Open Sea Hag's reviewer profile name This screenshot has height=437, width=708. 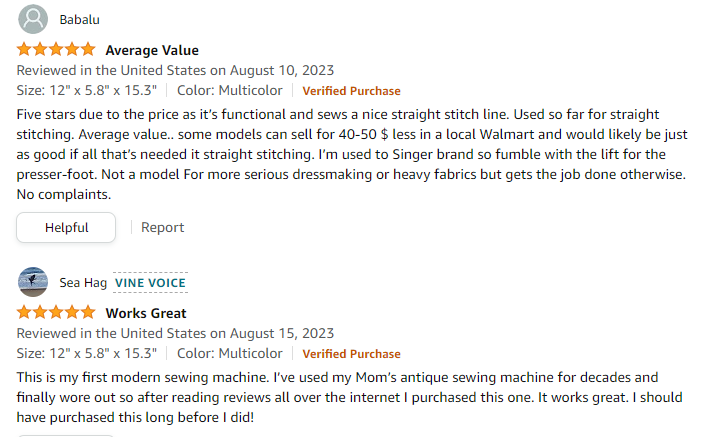(83, 283)
